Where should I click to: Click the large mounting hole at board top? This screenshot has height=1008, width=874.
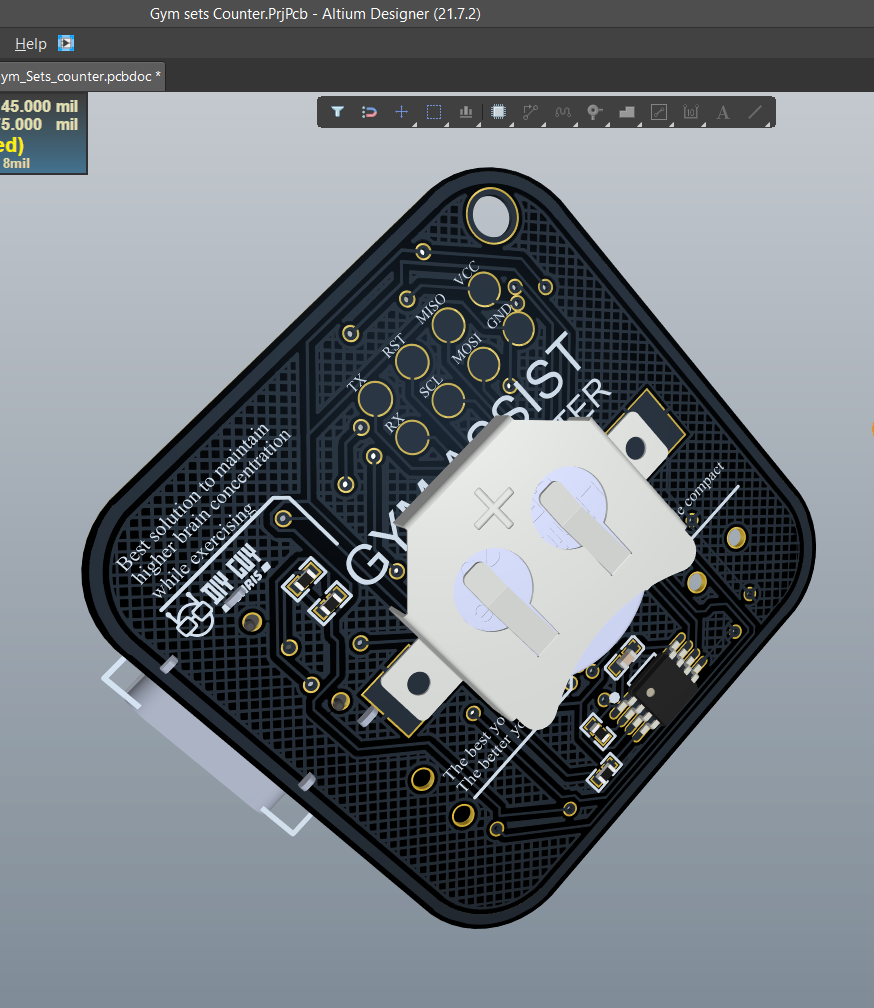tap(492, 215)
